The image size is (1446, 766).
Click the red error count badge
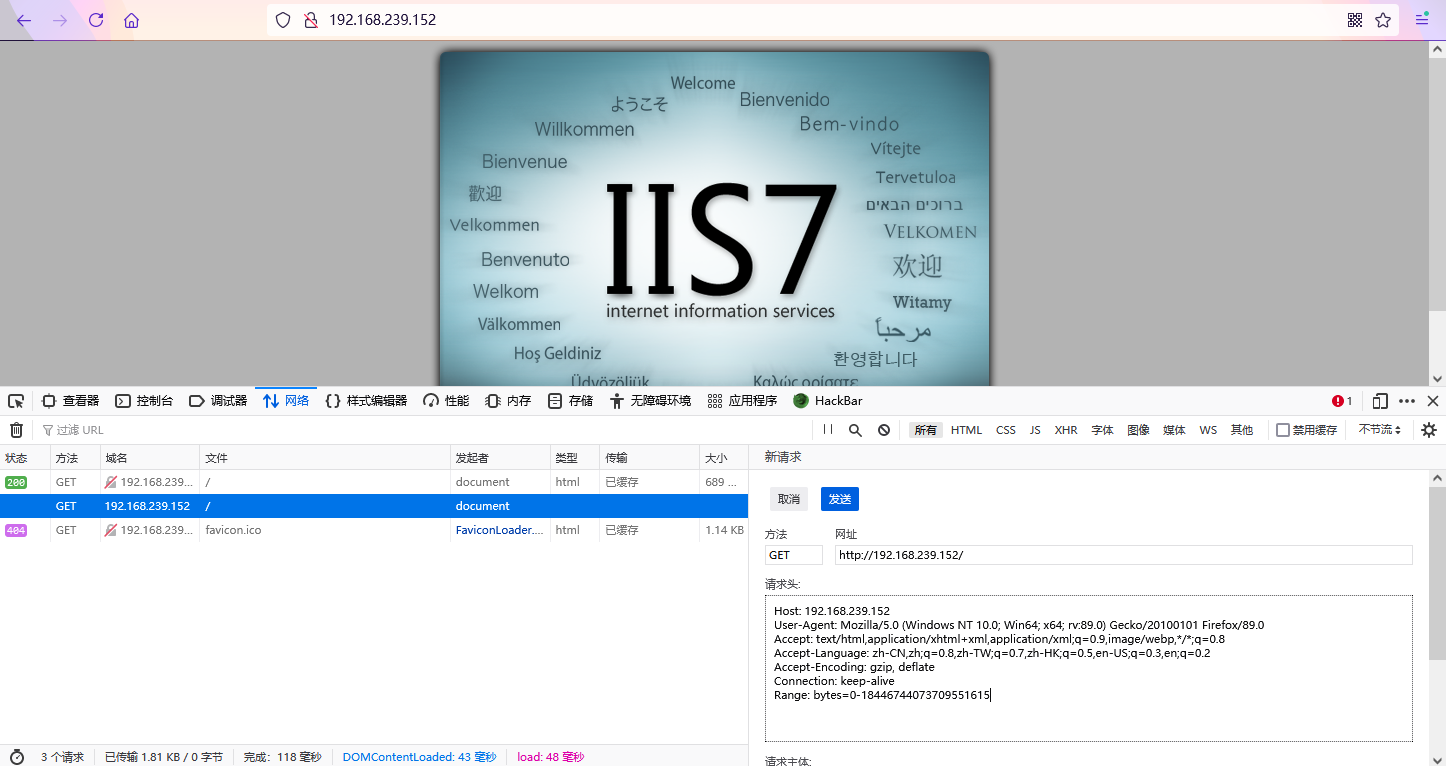1342,401
